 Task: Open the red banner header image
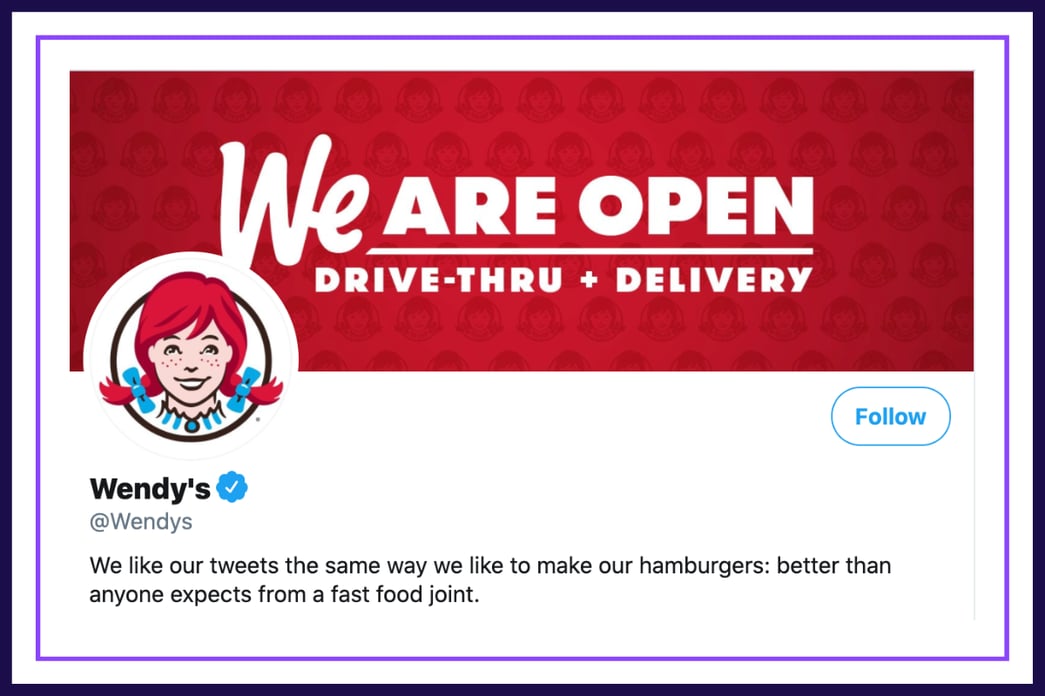pos(521,221)
